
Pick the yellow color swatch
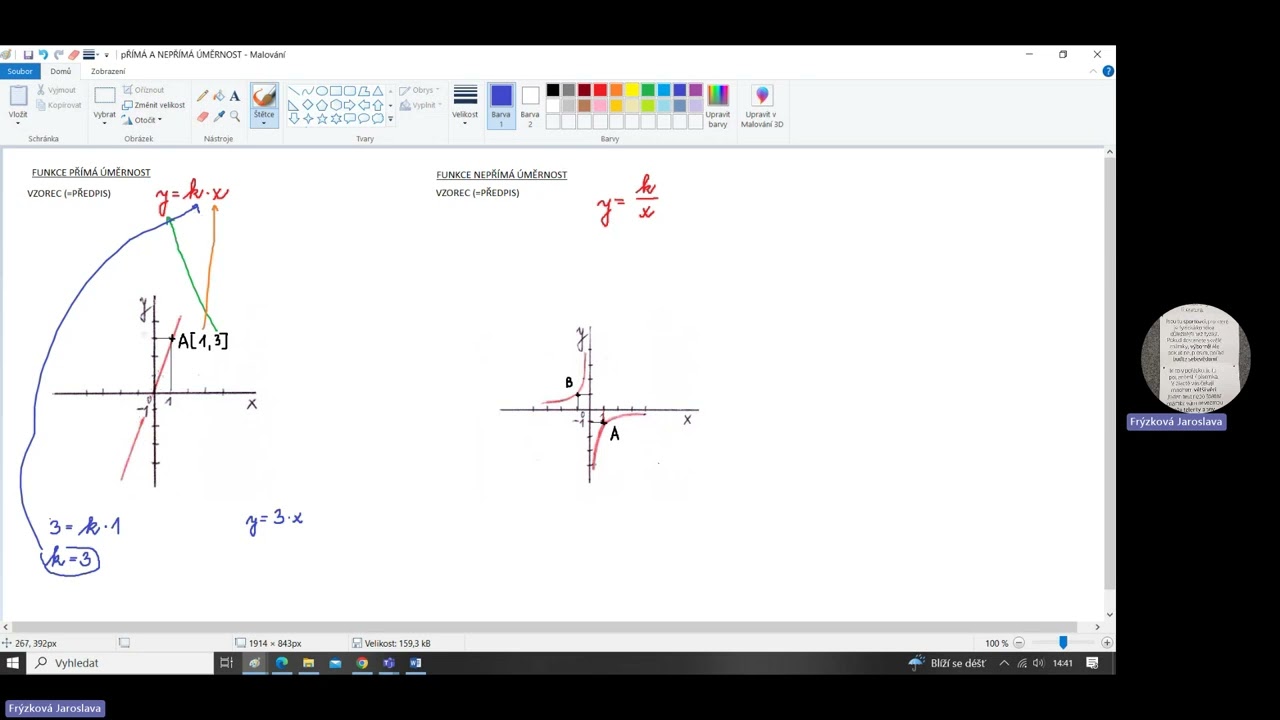(x=632, y=90)
